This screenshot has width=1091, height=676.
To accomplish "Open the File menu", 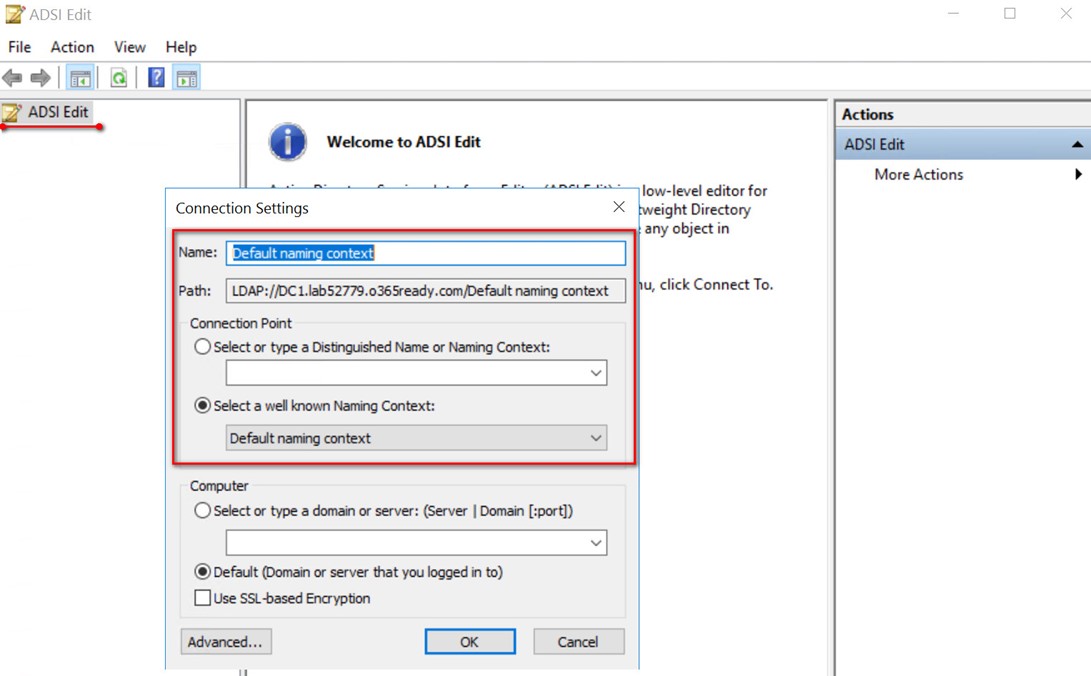I will 19,47.
